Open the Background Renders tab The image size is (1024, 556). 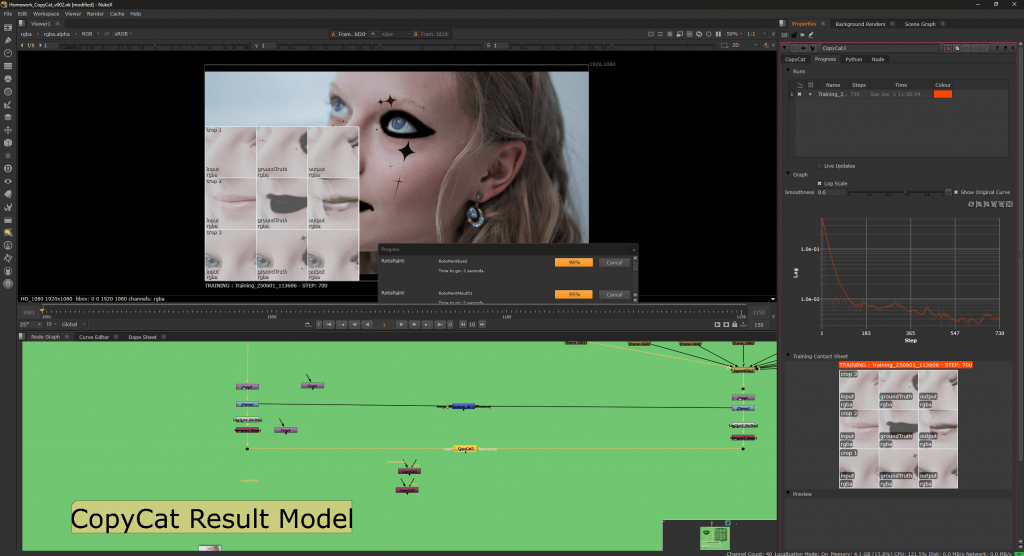(860, 24)
